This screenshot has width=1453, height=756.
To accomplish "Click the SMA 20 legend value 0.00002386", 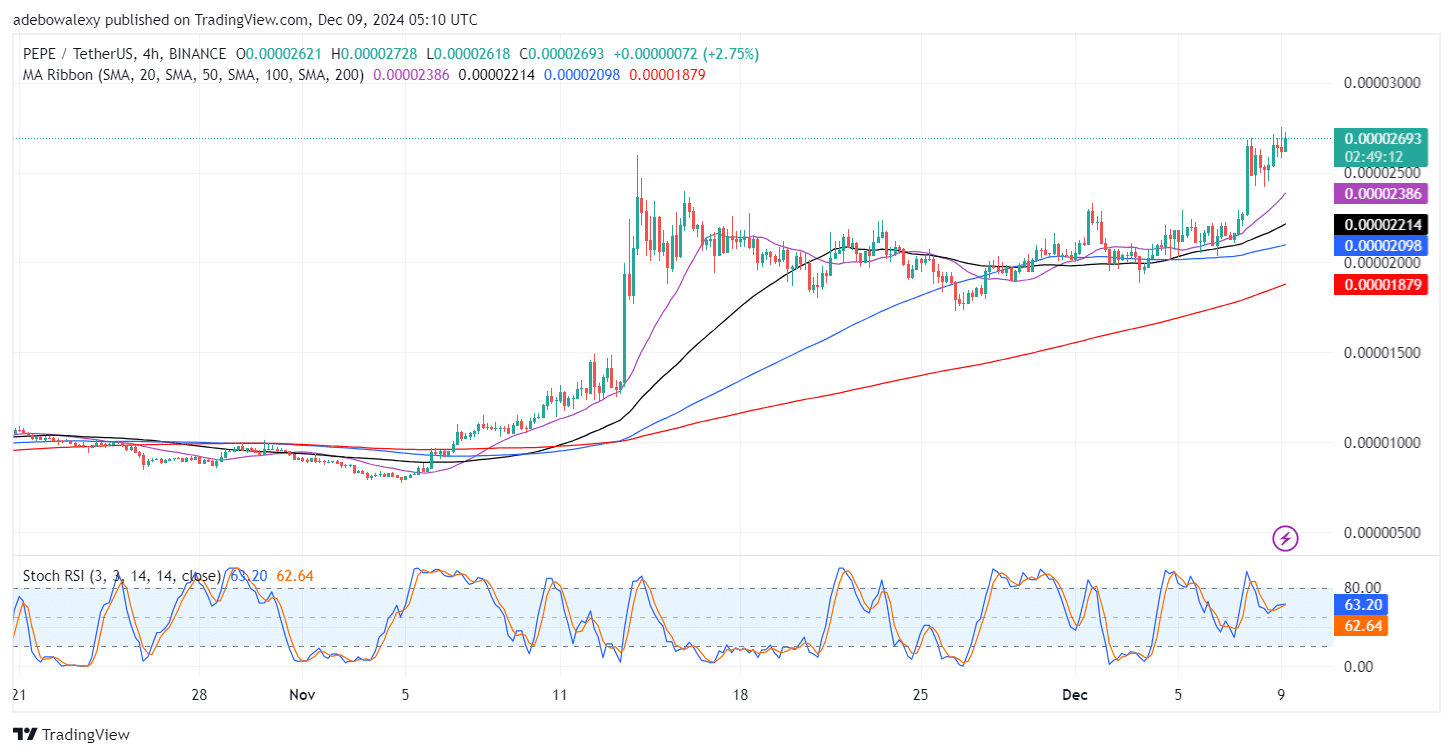I will pyautogui.click(x=413, y=75).
